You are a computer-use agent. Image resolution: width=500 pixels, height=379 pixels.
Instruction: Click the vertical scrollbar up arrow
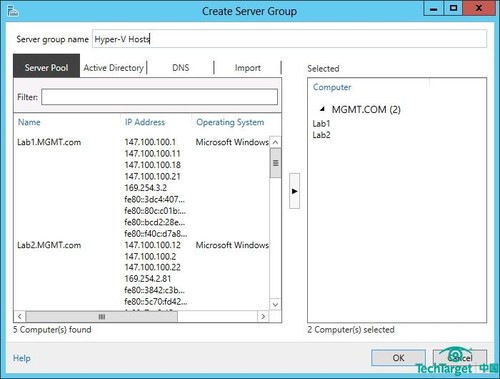pyautogui.click(x=275, y=142)
